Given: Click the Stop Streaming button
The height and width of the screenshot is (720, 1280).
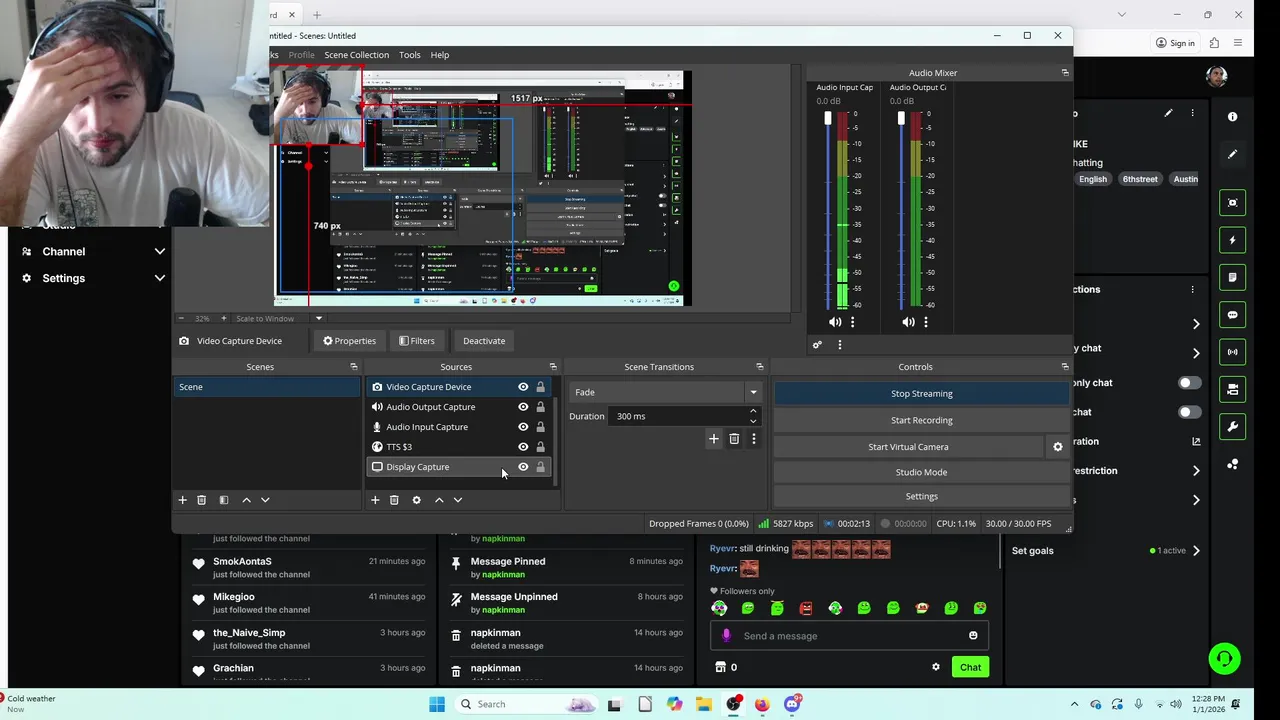Looking at the screenshot, I should [x=922, y=394].
